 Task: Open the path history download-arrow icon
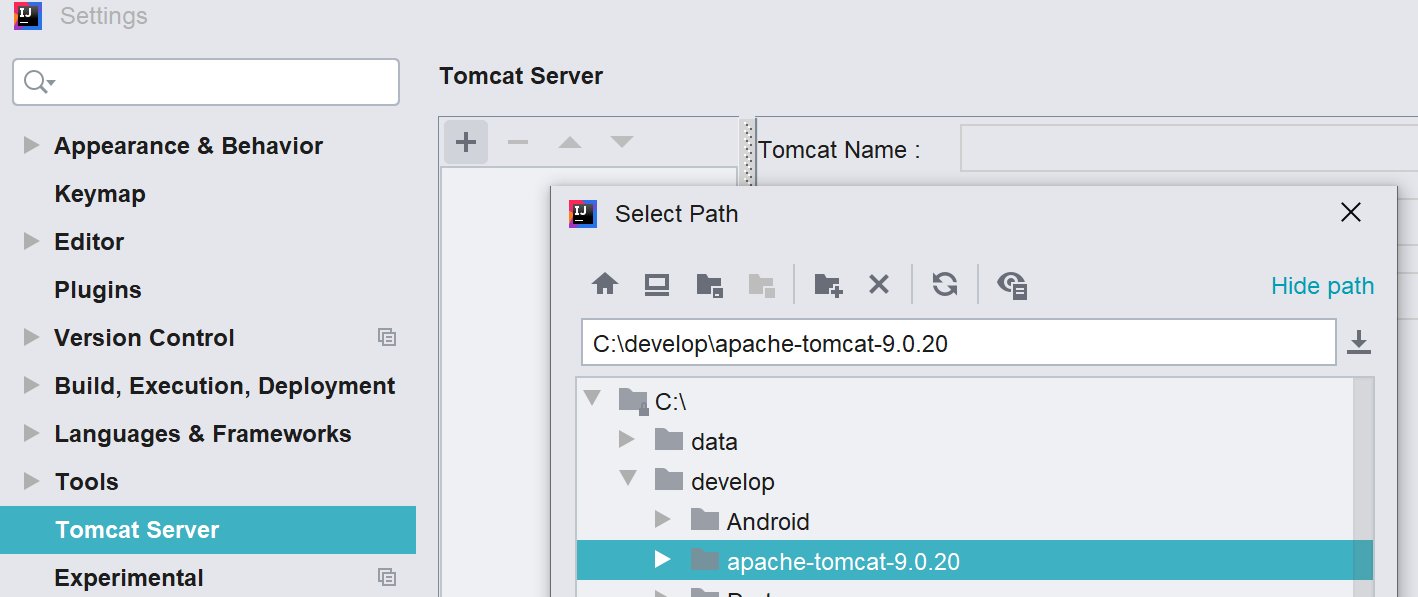point(1358,343)
